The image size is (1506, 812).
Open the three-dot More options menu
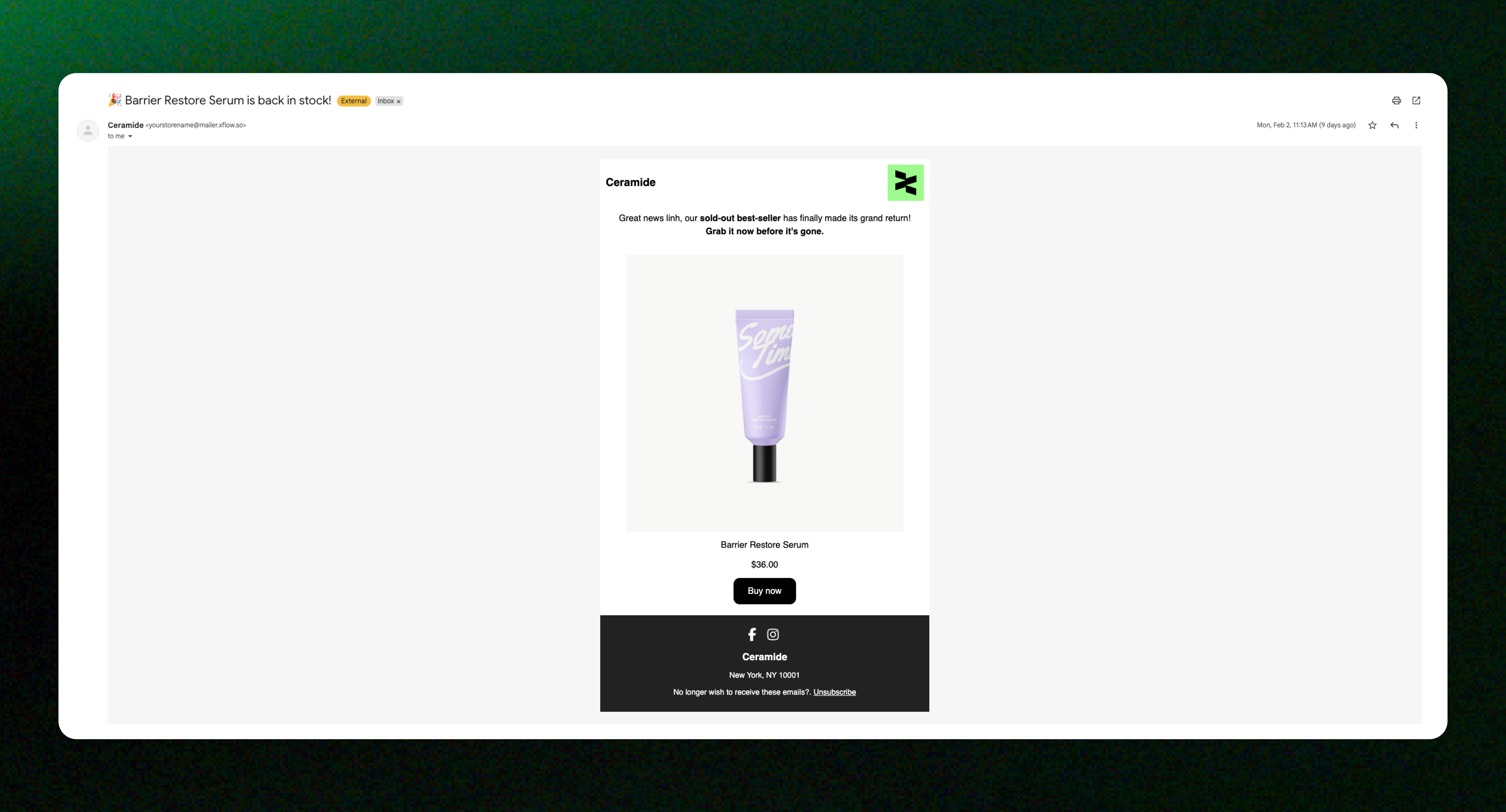(1416, 125)
